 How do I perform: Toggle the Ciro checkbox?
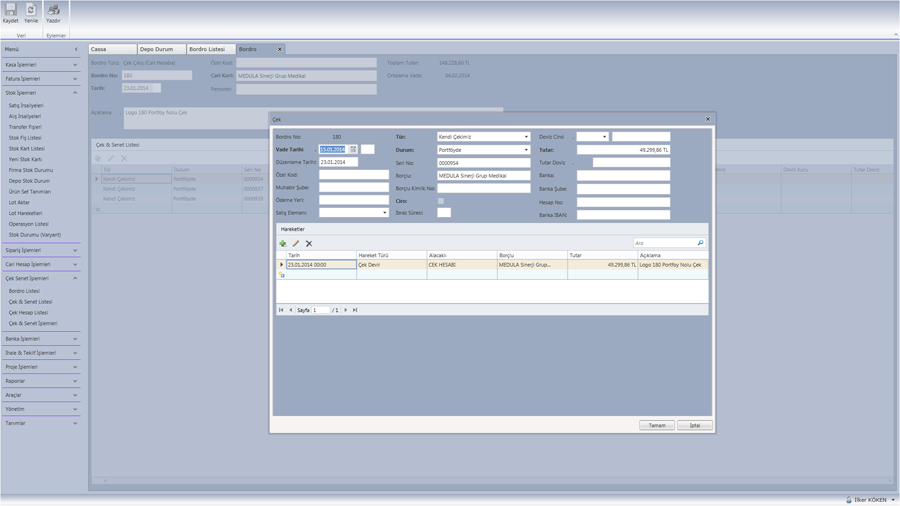coord(441,201)
